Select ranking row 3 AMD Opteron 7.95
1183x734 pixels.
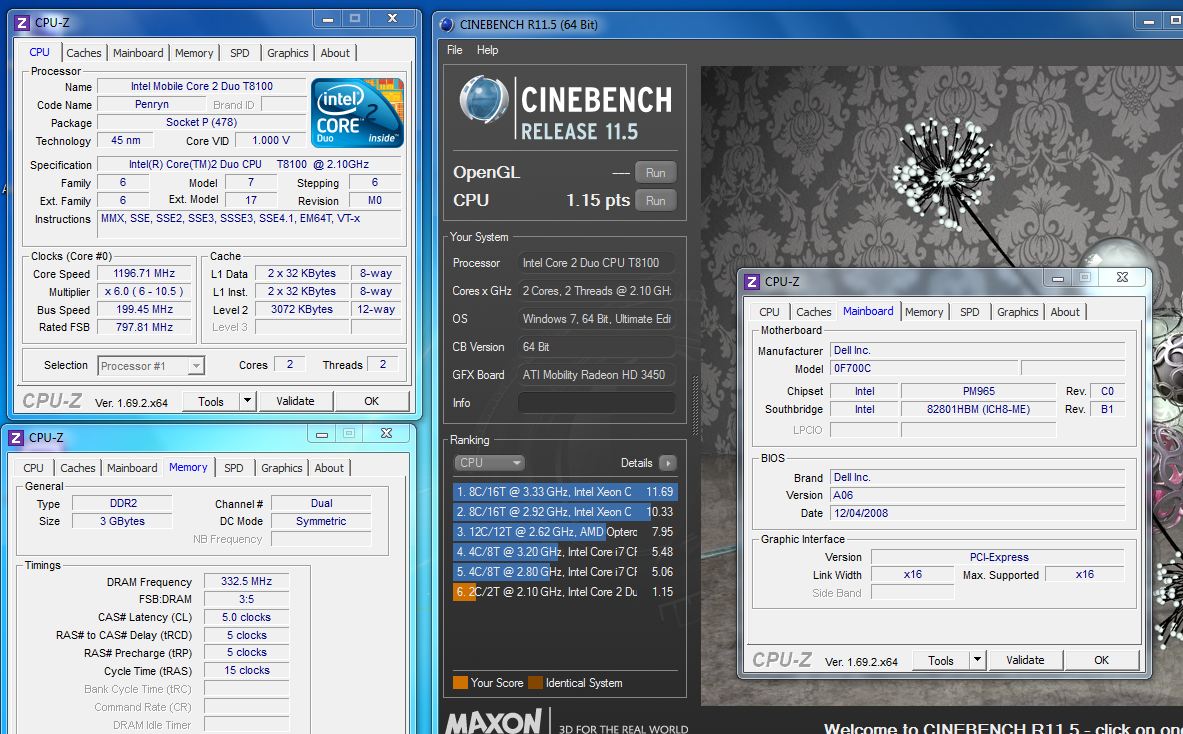pyautogui.click(x=565, y=532)
